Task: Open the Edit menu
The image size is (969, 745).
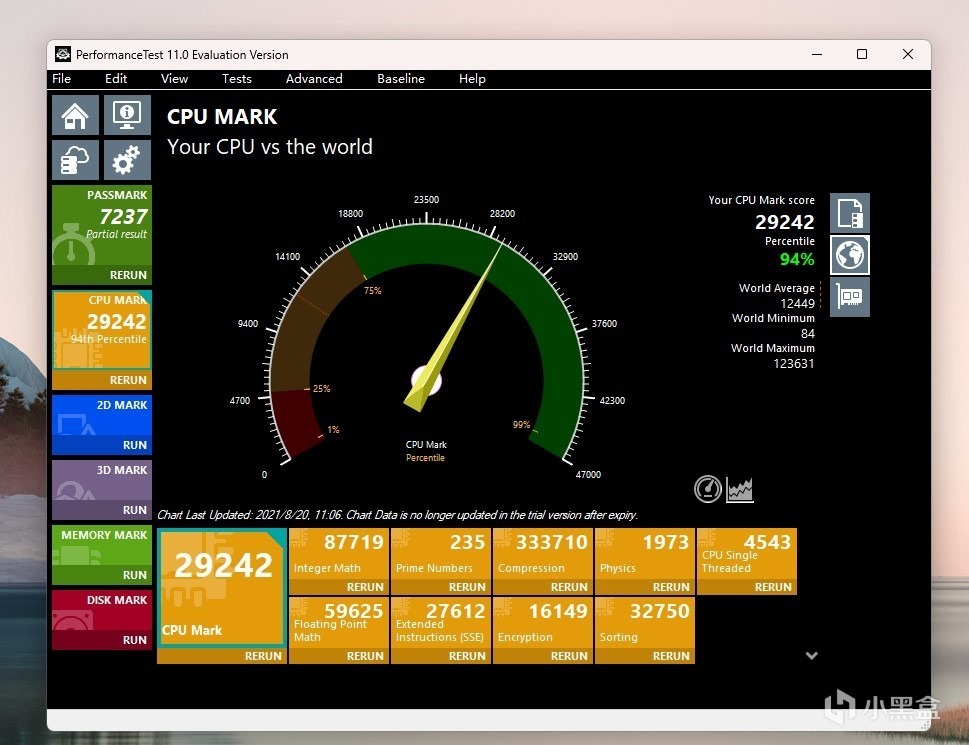Action: (116, 78)
